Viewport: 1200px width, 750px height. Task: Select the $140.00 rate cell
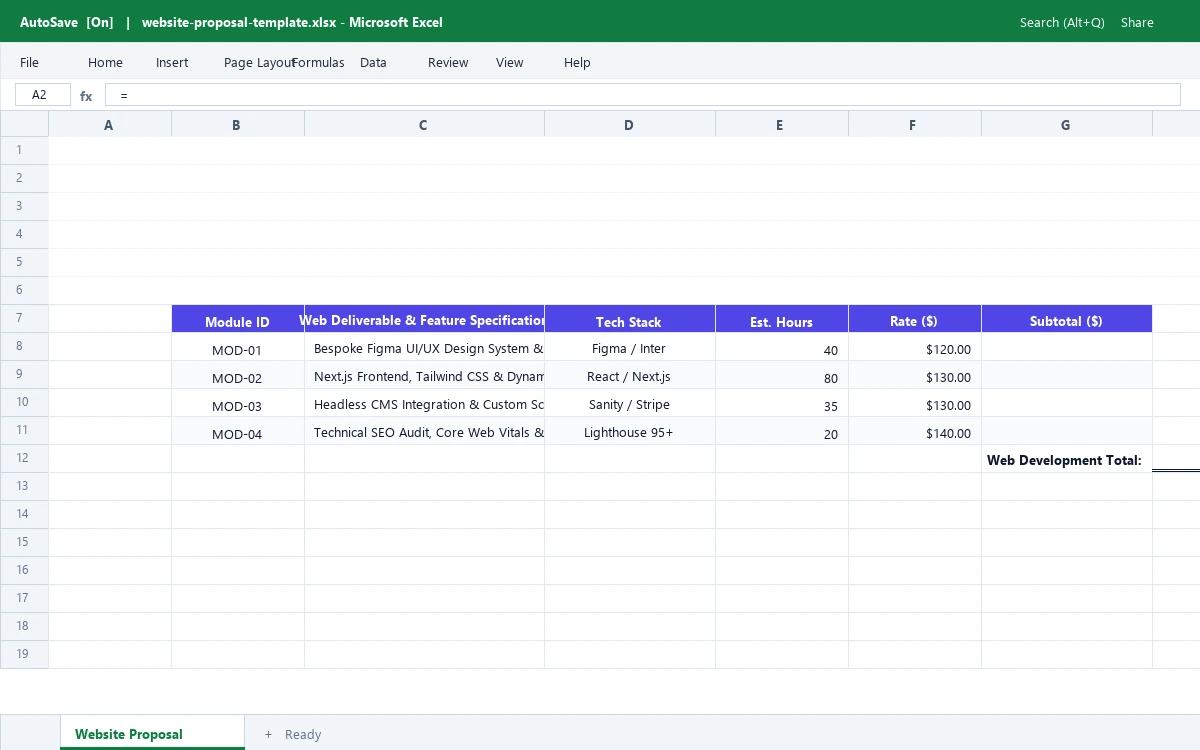tap(915, 431)
